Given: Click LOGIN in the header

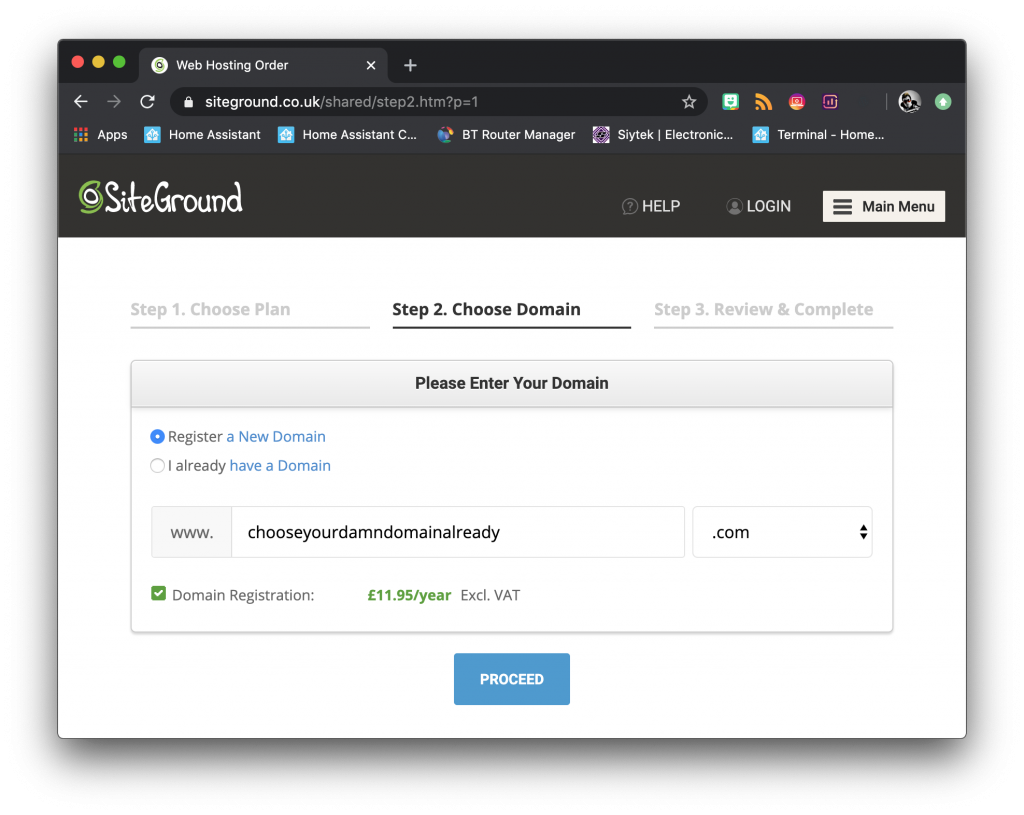Looking at the screenshot, I should 758,206.
